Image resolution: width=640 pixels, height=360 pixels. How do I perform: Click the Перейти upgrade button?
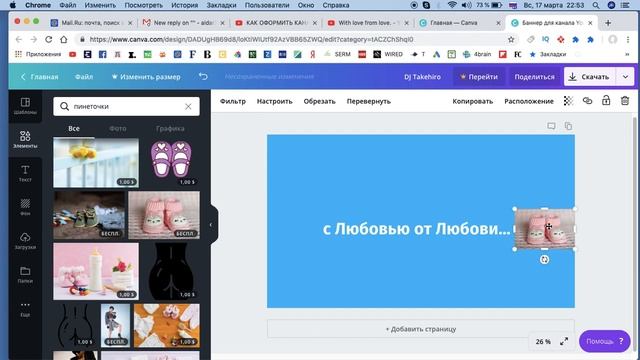coord(479,77)
